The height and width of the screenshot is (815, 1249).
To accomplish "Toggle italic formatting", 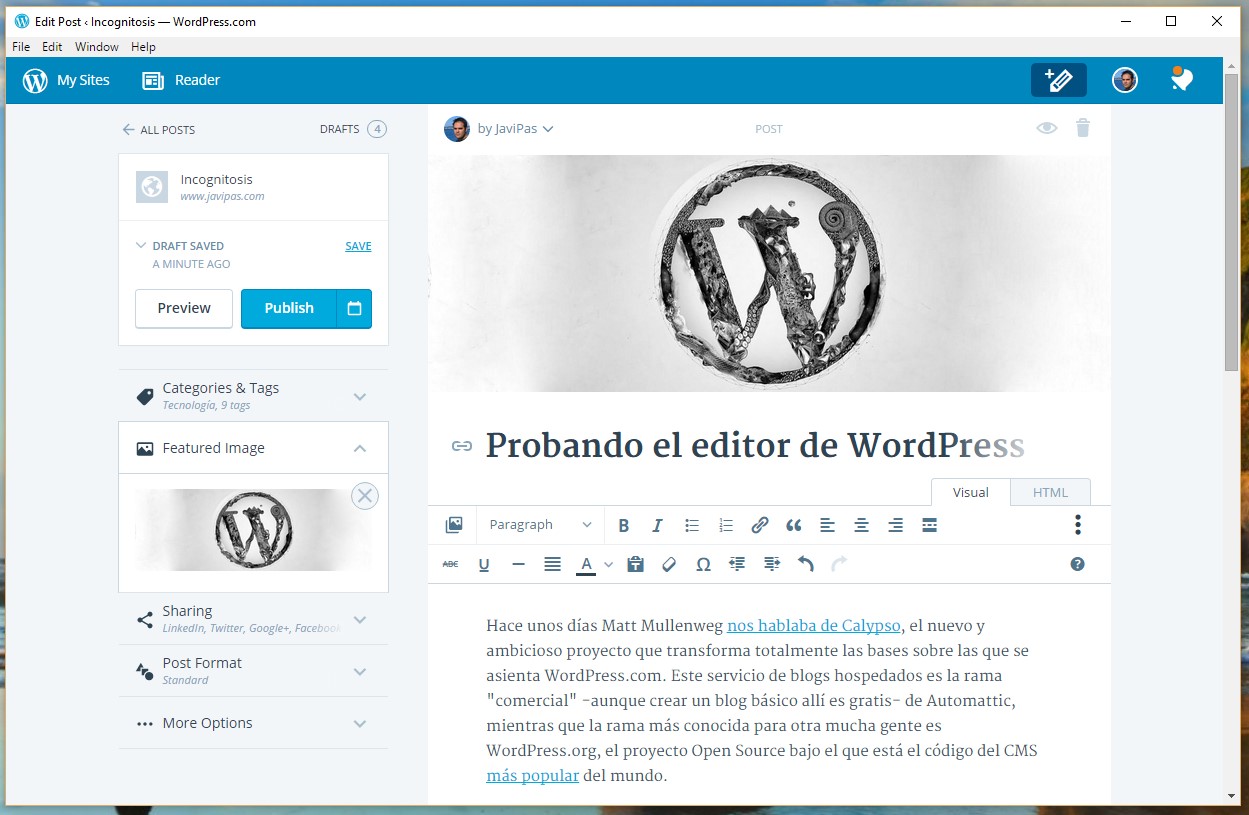I will tap(657, 525).
